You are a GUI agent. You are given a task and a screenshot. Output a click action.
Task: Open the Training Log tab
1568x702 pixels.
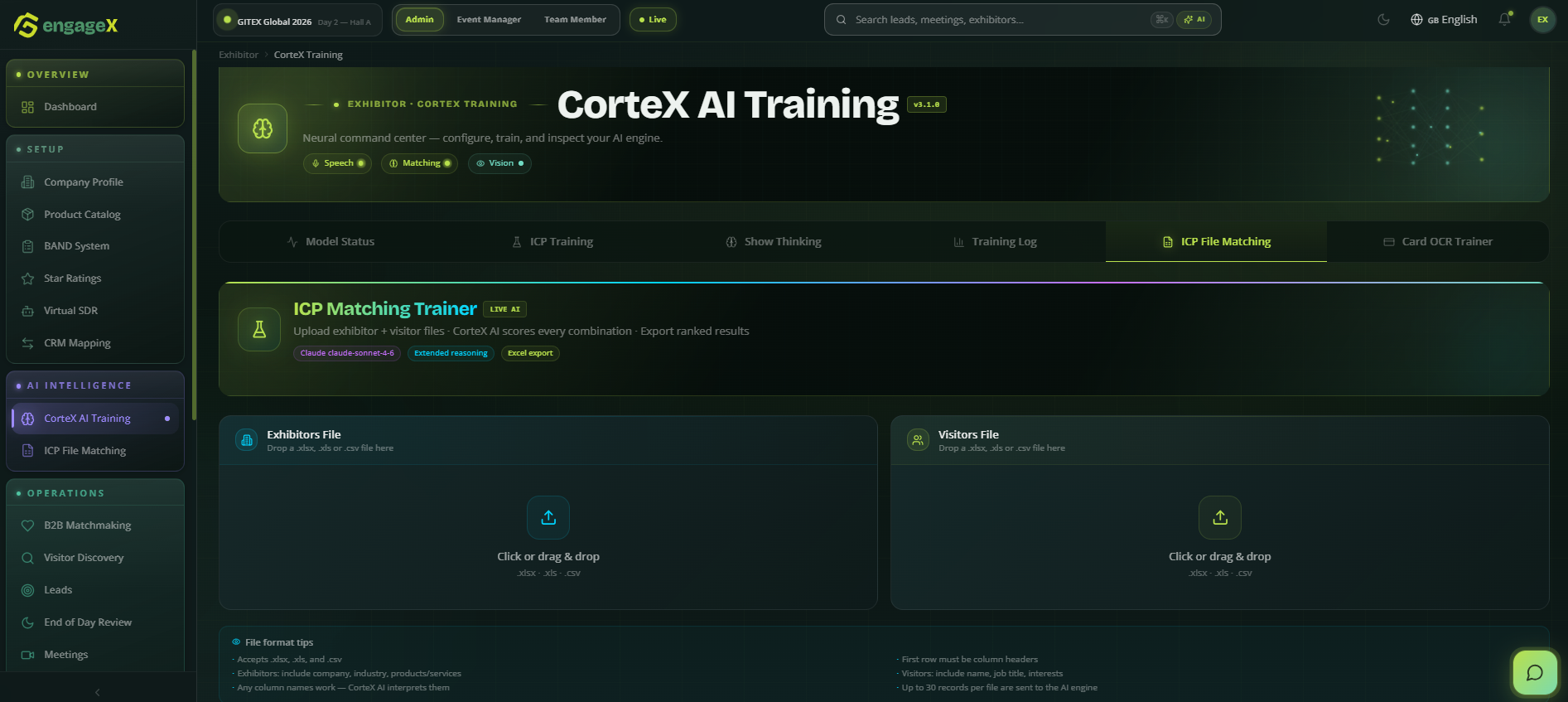click(995, 242)
